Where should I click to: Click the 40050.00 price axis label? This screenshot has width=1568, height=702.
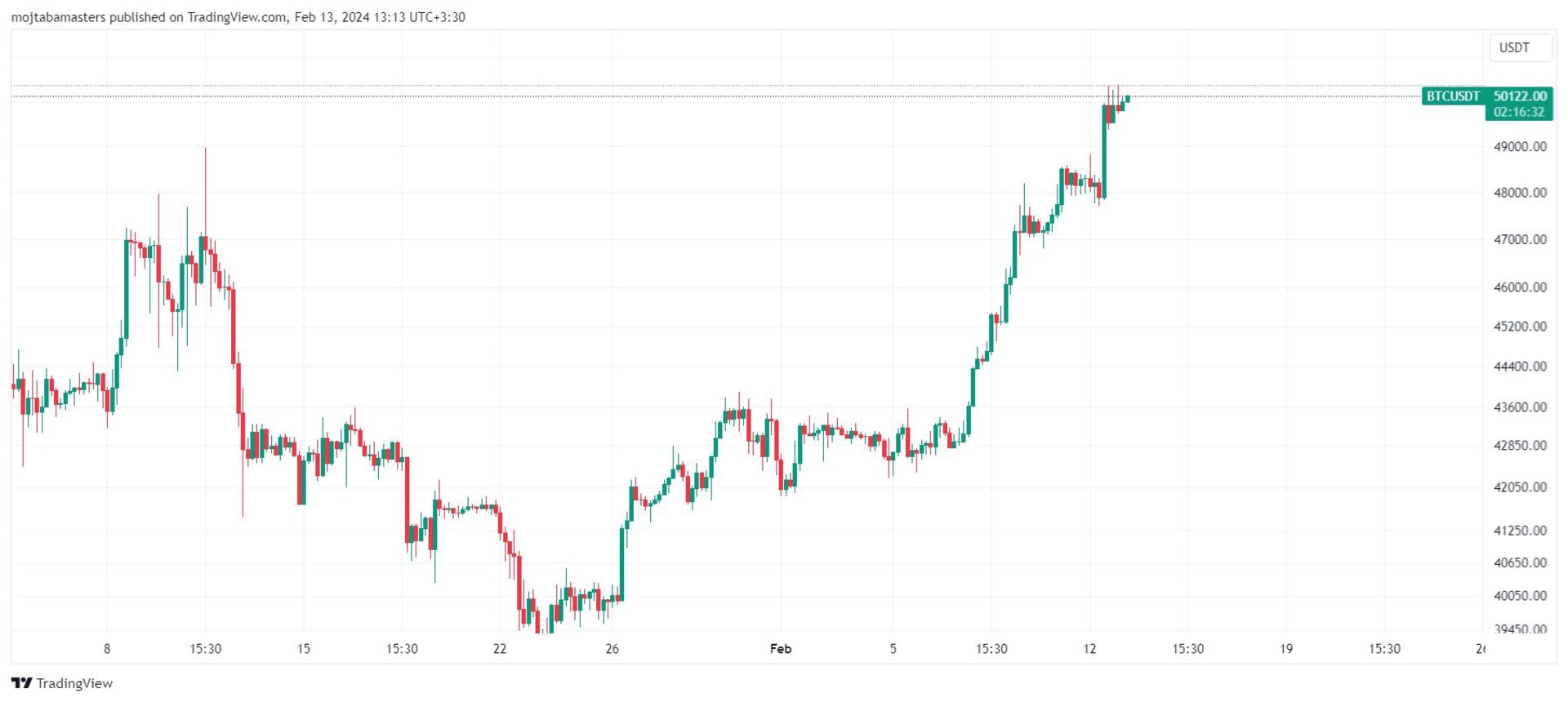tap(1520, 596)
